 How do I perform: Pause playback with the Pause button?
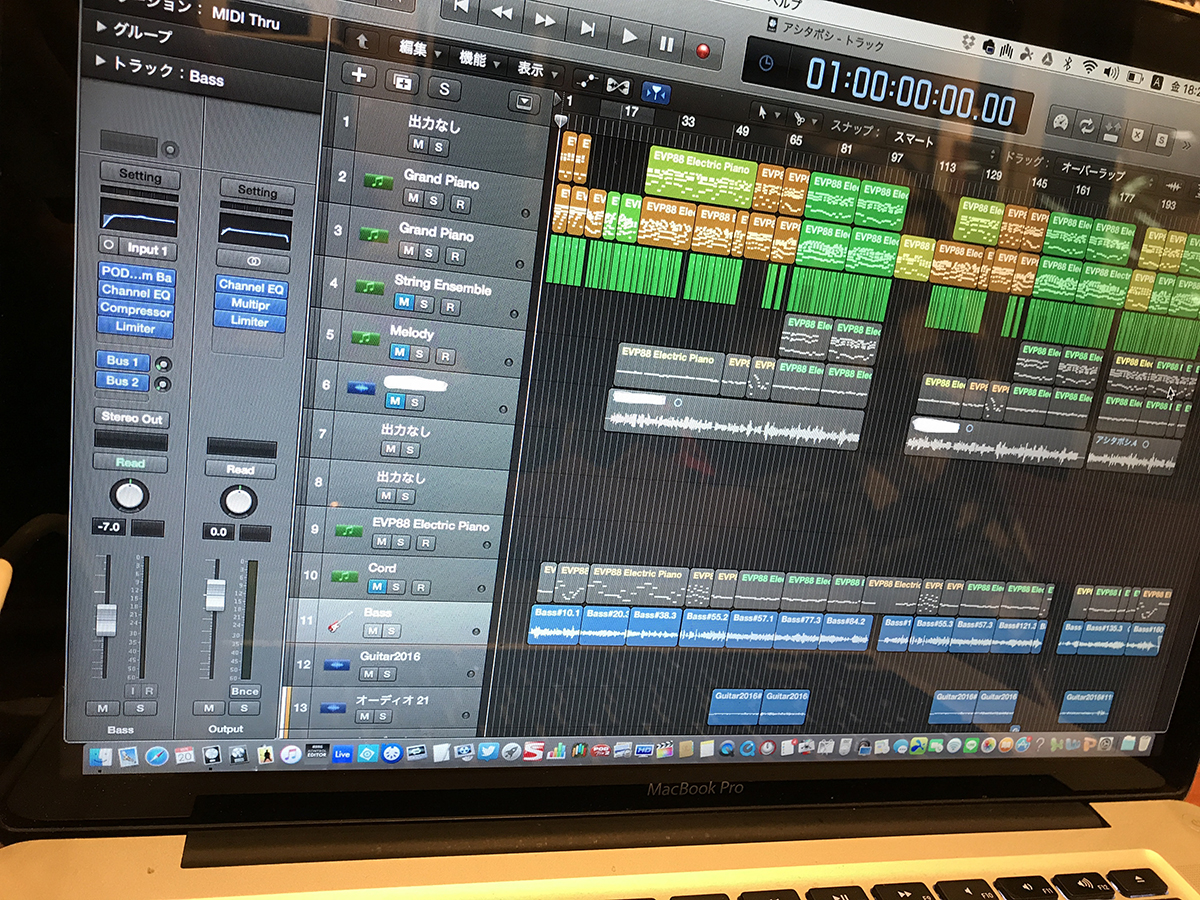coord(666,43)
